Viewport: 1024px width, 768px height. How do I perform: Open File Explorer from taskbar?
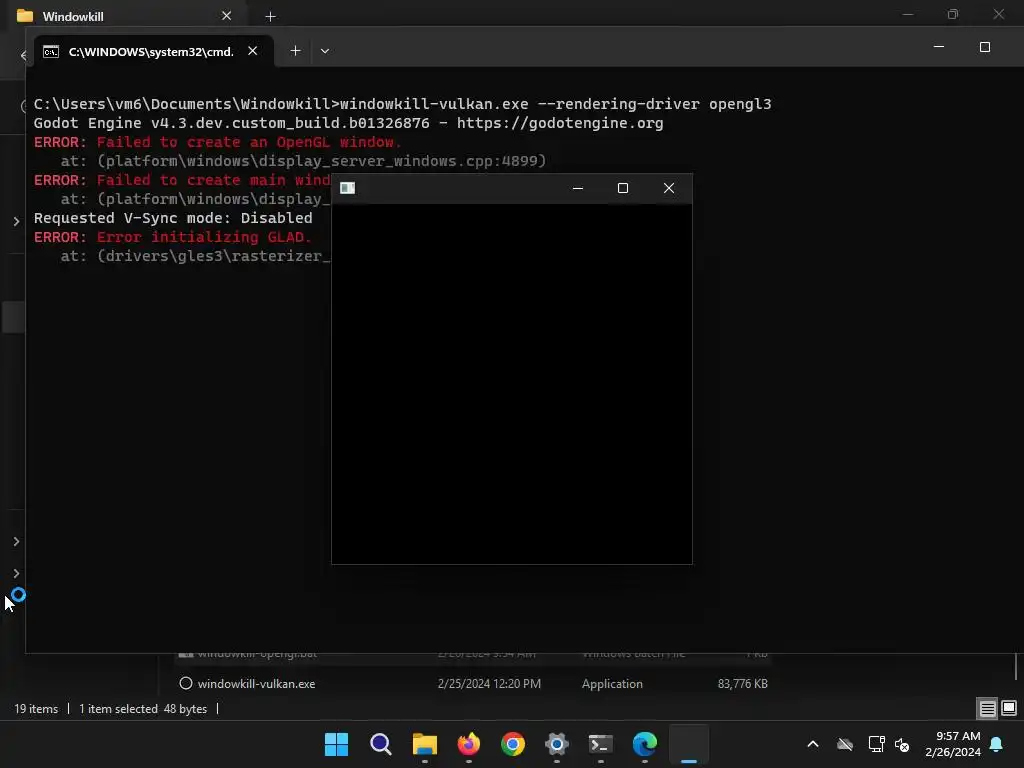(x=424, y=744)
